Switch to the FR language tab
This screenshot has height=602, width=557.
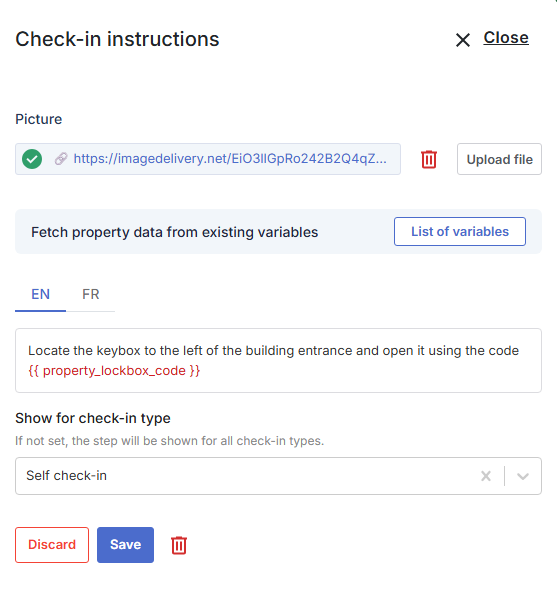(x=91, y=294)
